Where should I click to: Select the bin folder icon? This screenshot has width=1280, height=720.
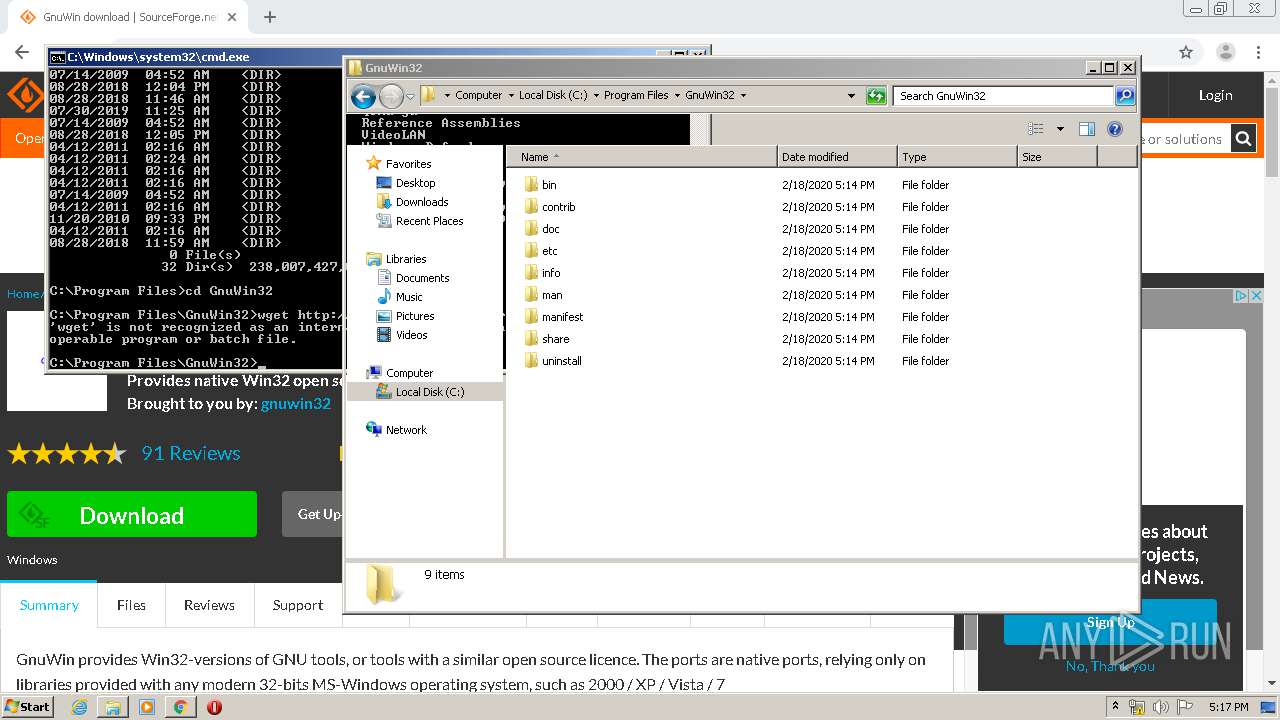[531, 185]
